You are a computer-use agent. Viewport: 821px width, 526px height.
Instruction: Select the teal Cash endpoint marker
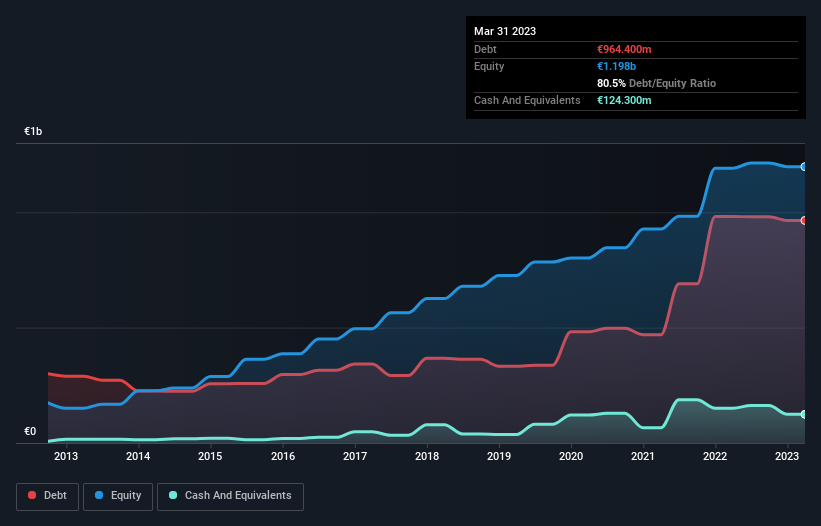click(x=804, y=414)
